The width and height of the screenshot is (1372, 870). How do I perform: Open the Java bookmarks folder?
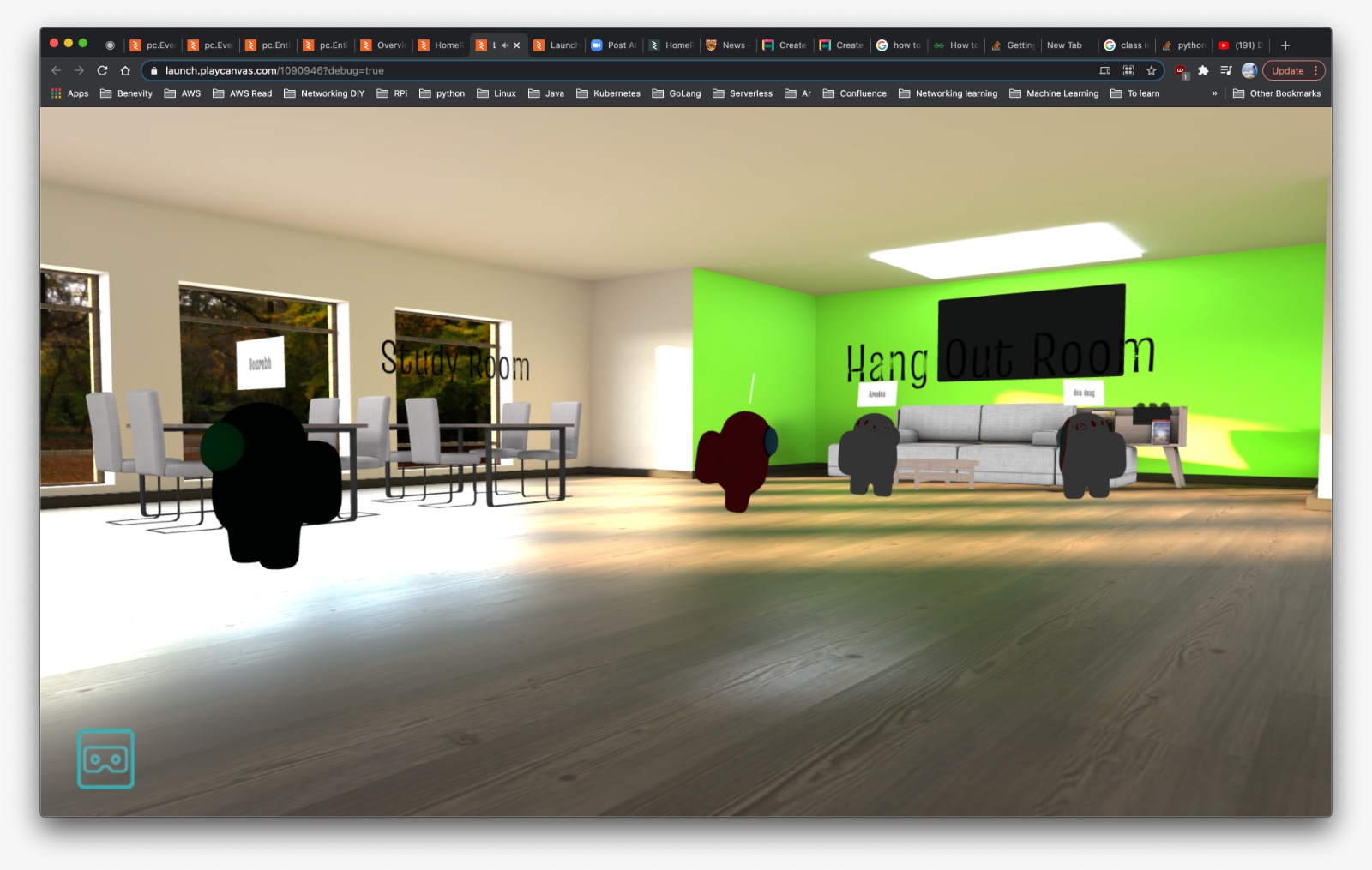click(x=546, y=93)
